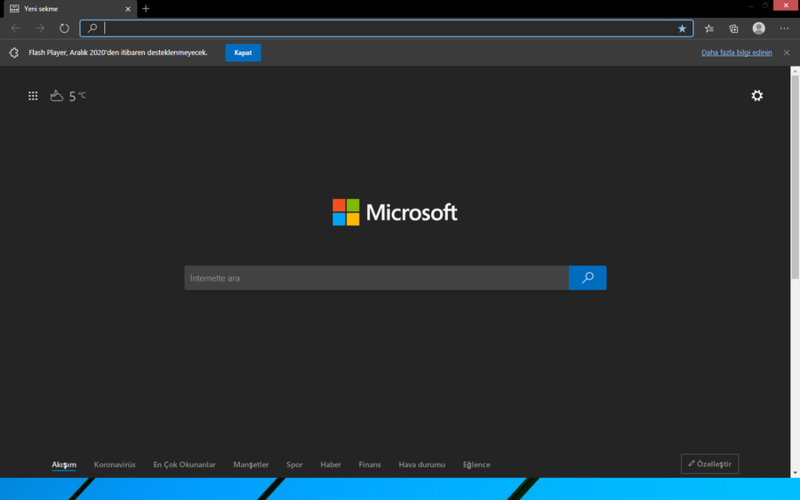Open the Finans tab
Screen dimensions: 800x500
(x=369, y=464)
